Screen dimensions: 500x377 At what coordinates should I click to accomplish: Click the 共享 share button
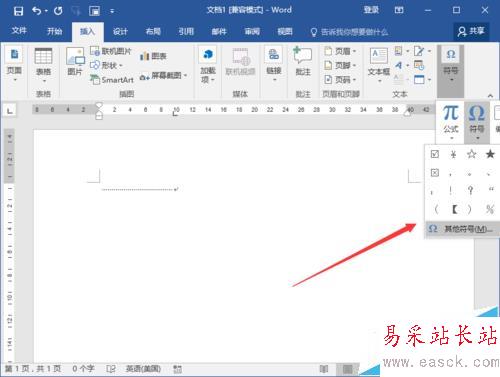pos(471,31)
